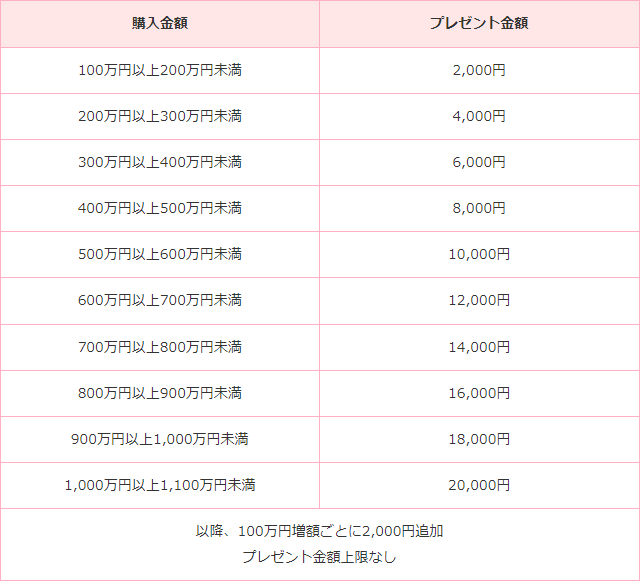The height and width of the screenshot is (581, 640).
Task: Click the プレゼント金額上限なし text
Action: (x=319, y=557)
